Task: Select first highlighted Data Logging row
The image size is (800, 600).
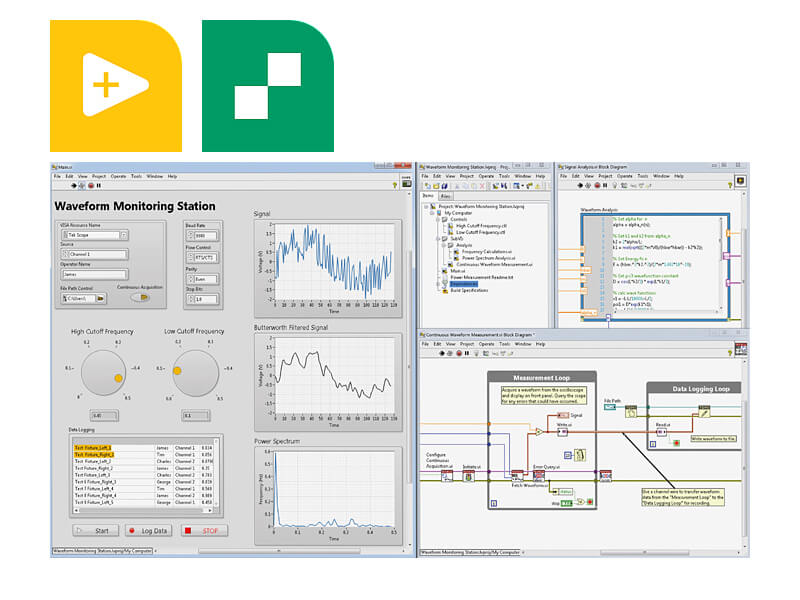Action: tap(144, 448)
